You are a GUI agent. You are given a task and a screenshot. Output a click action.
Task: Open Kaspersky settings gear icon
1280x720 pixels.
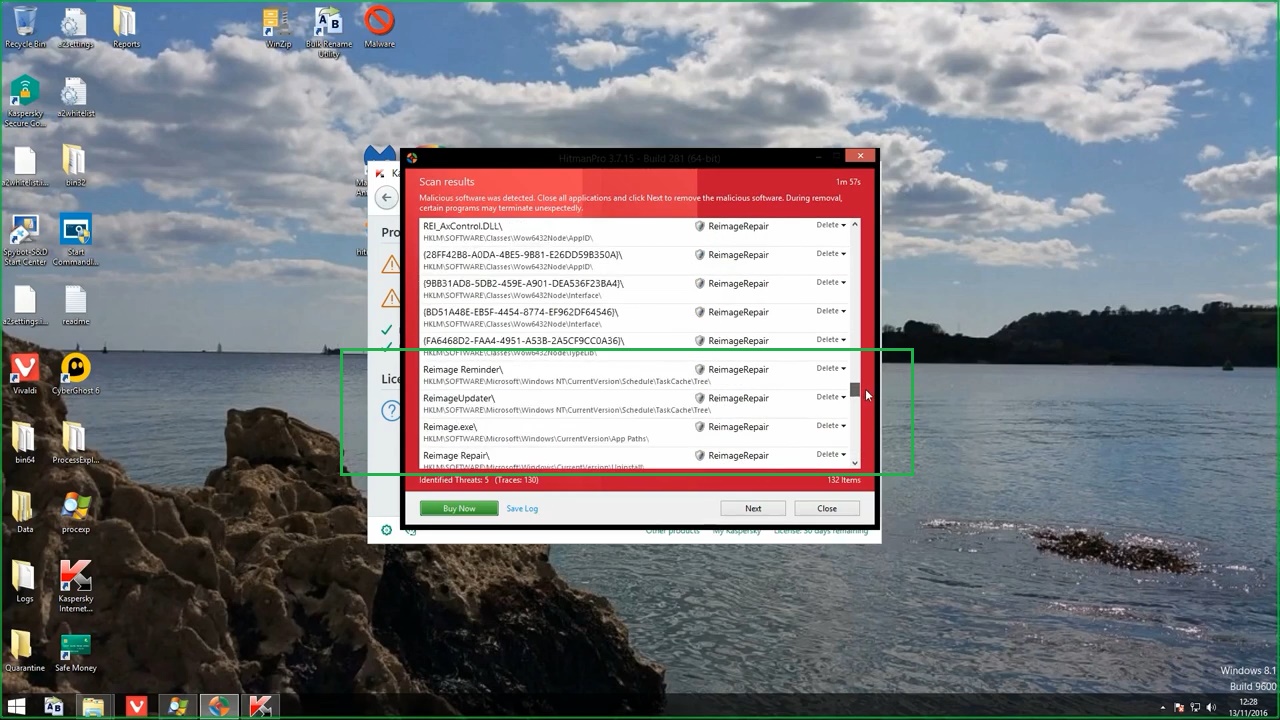point(387,530)
